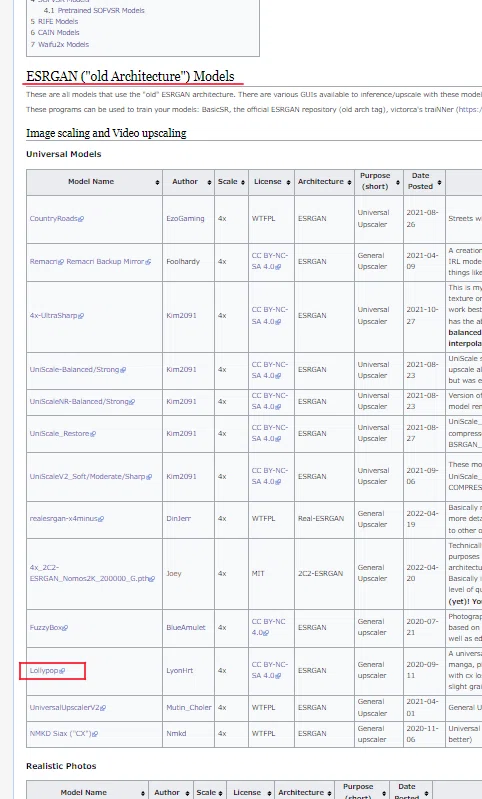Click the Universal Models subheading
The image size is (482, 799).
click(64, 154)
